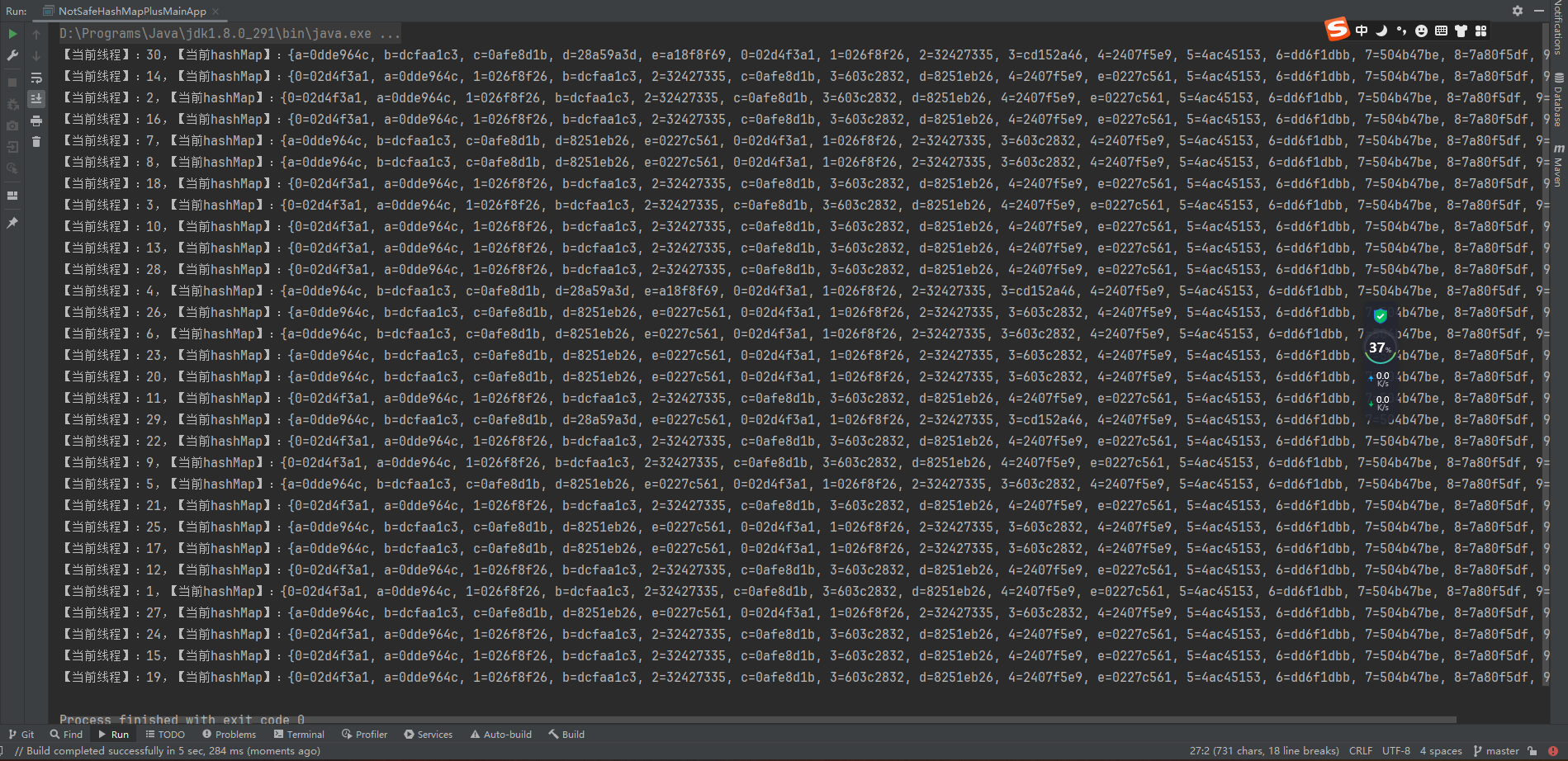
Task: Close the NotSafeHashMapPlusMainApp run tab
Action: [x=216, y=12]
